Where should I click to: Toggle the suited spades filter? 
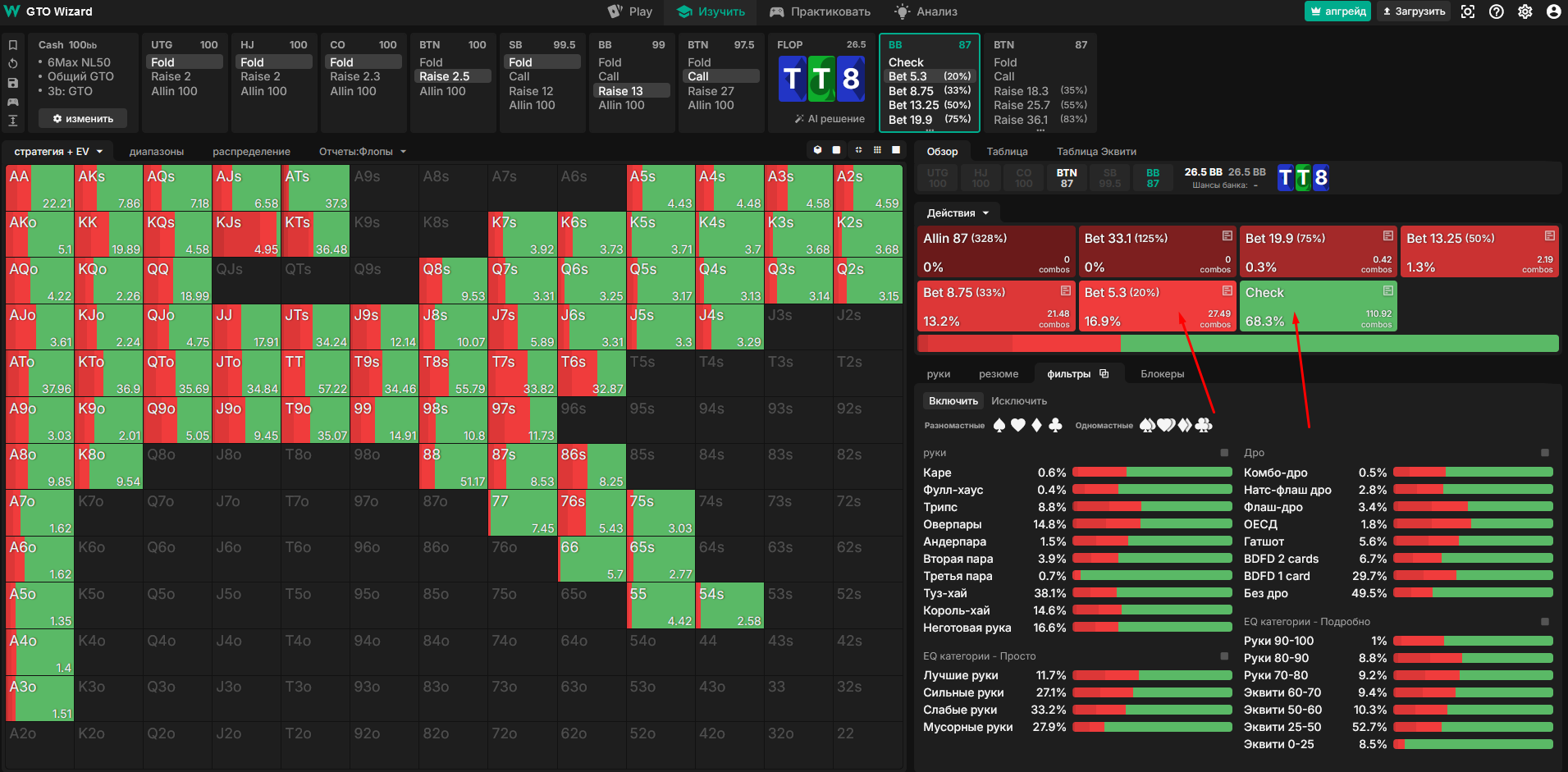click(1147, 425)
